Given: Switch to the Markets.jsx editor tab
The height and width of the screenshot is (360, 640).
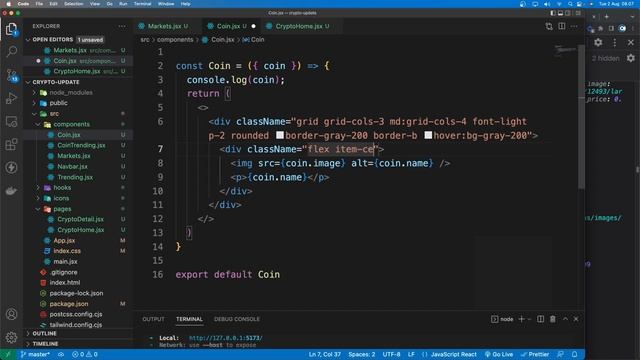Looking at the screenshot, I should (x=167, y=26).
